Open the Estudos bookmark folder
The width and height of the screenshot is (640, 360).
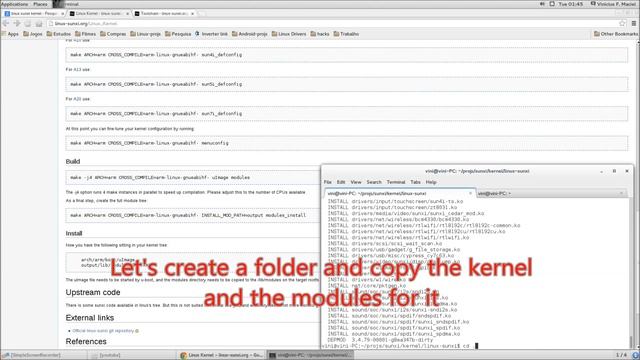pyautogui.click(x=58, y=34)
